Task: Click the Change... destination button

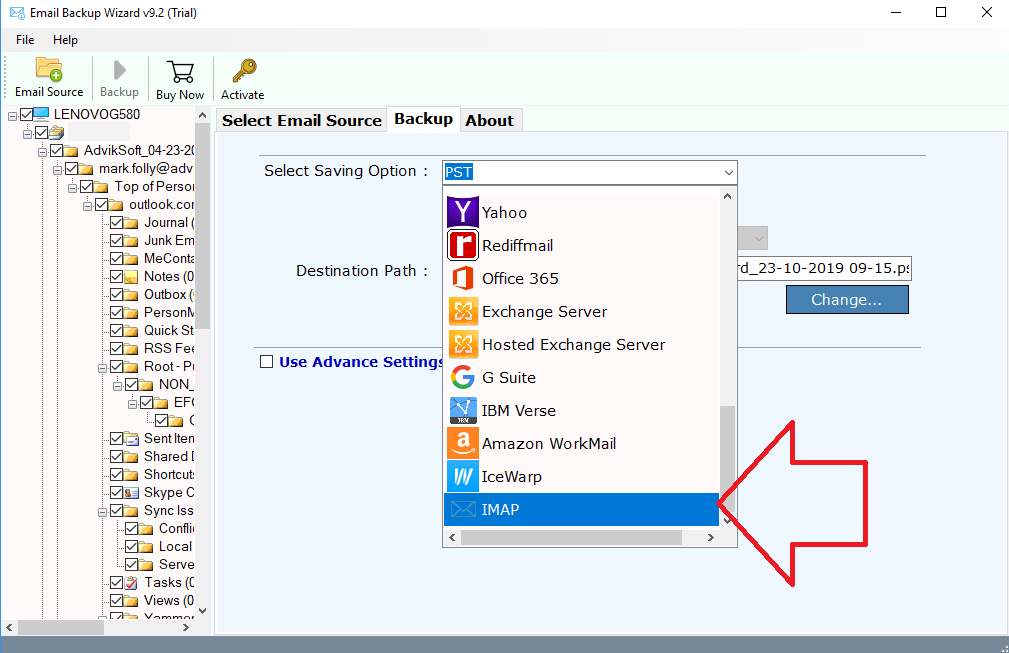Action: [847, 300]
